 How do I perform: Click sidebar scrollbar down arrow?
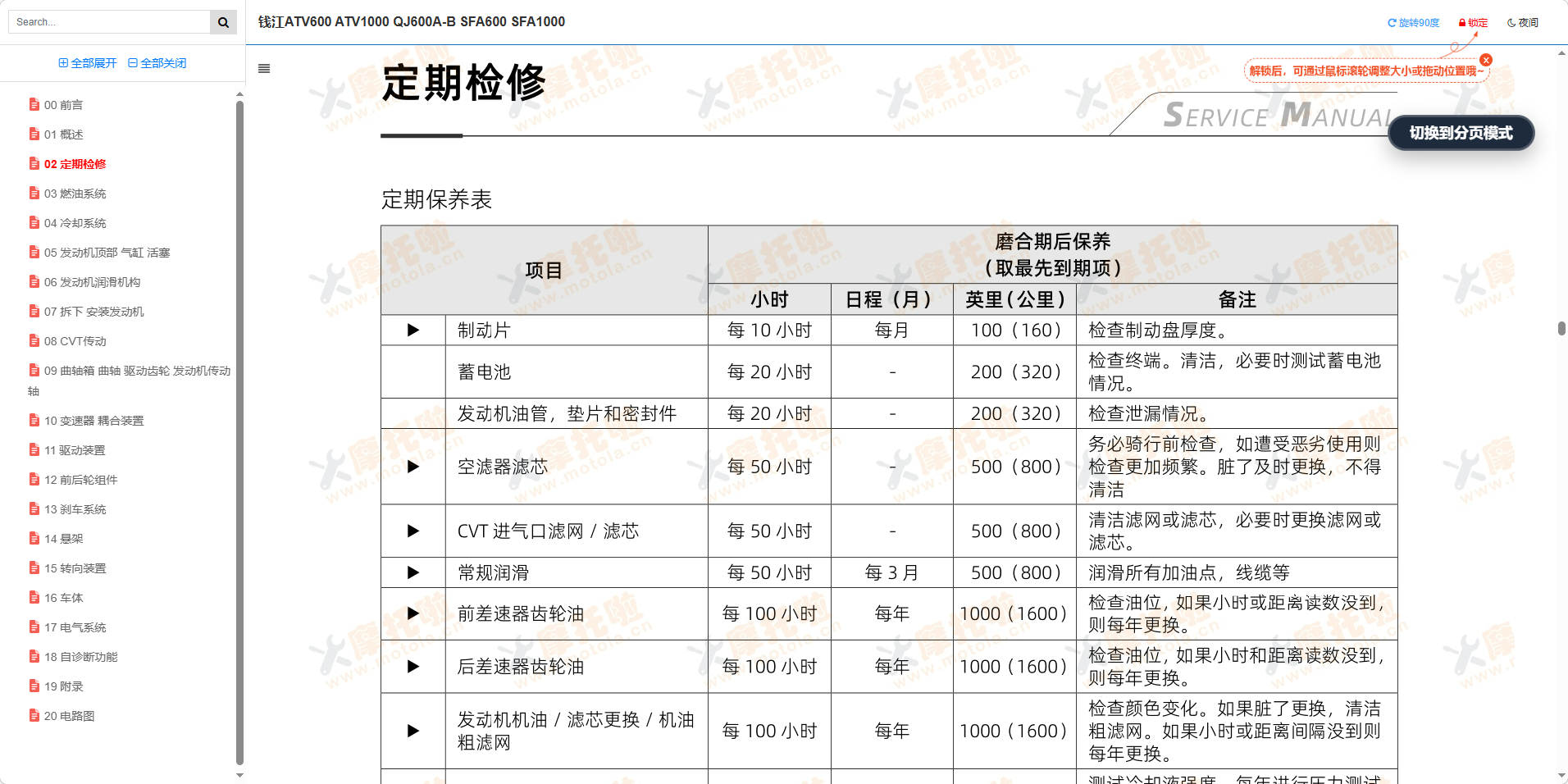239,775
